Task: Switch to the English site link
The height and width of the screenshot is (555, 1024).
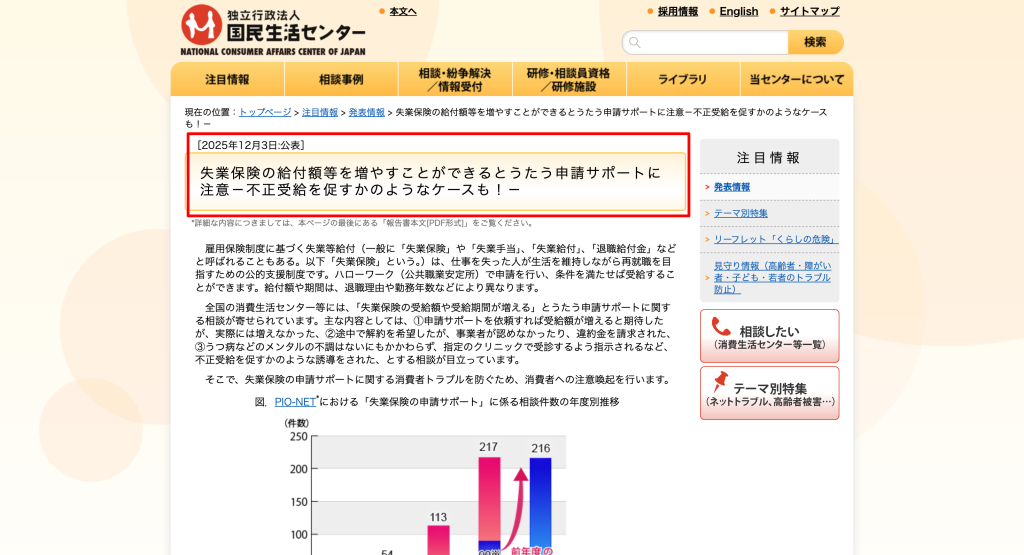Action: tap(739, 12)
